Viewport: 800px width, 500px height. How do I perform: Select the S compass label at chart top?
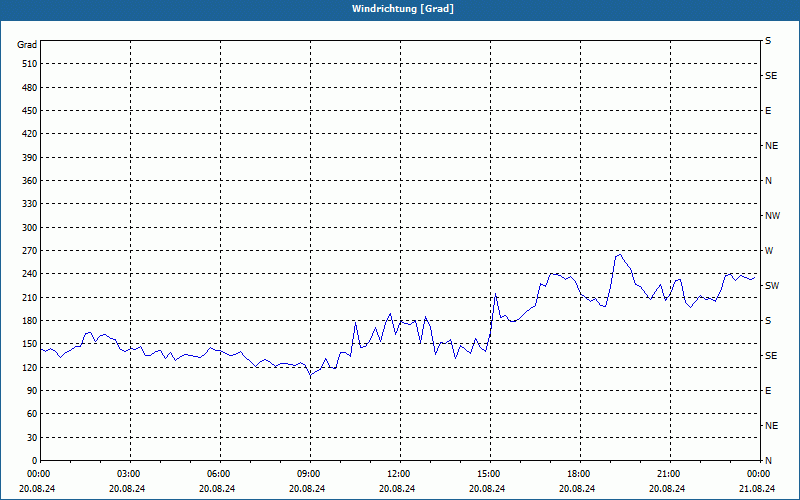pos(768,41)
